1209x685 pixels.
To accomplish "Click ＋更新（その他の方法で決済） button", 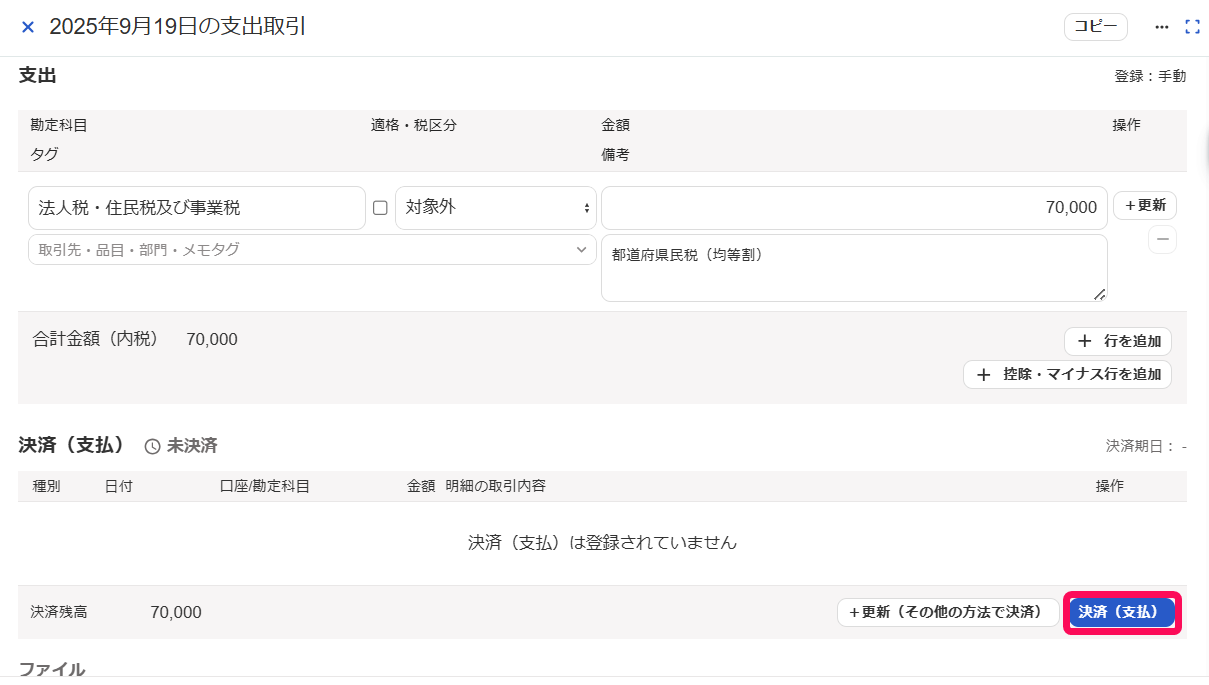I will [948, 612].
